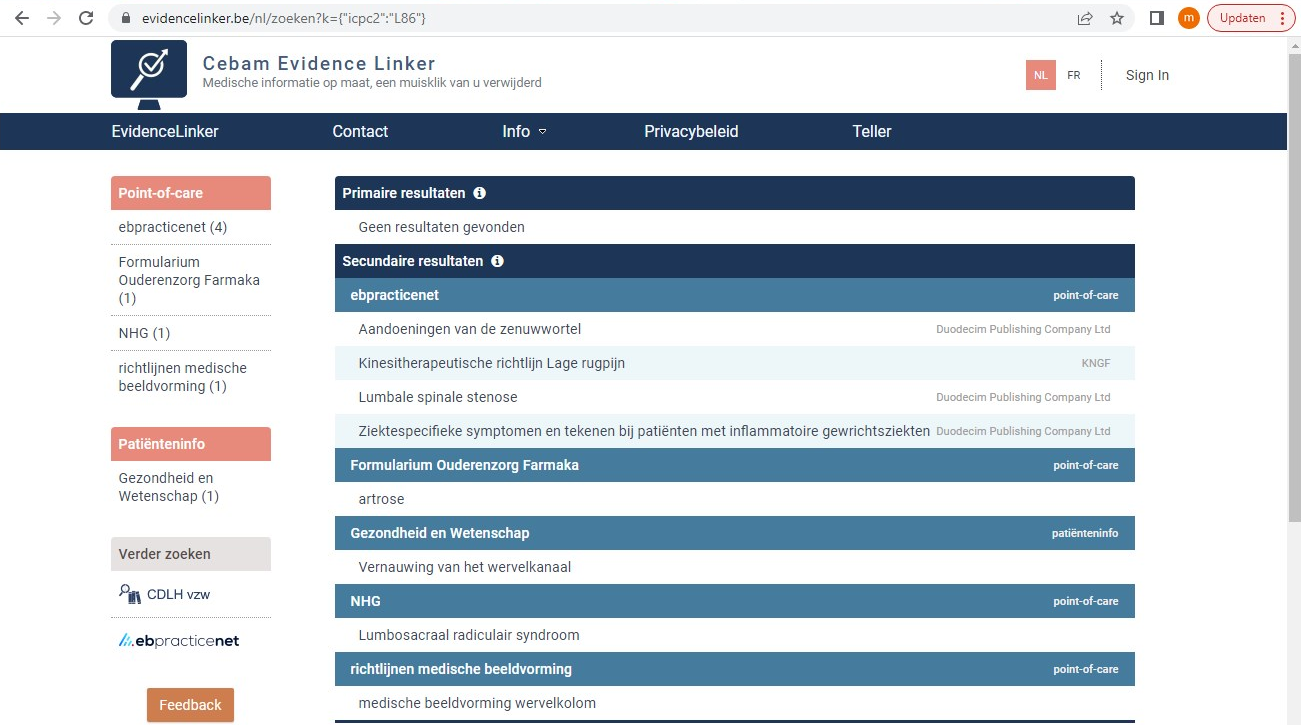Open the Contact menu item
1301x725 pixels.
[360, 131]
